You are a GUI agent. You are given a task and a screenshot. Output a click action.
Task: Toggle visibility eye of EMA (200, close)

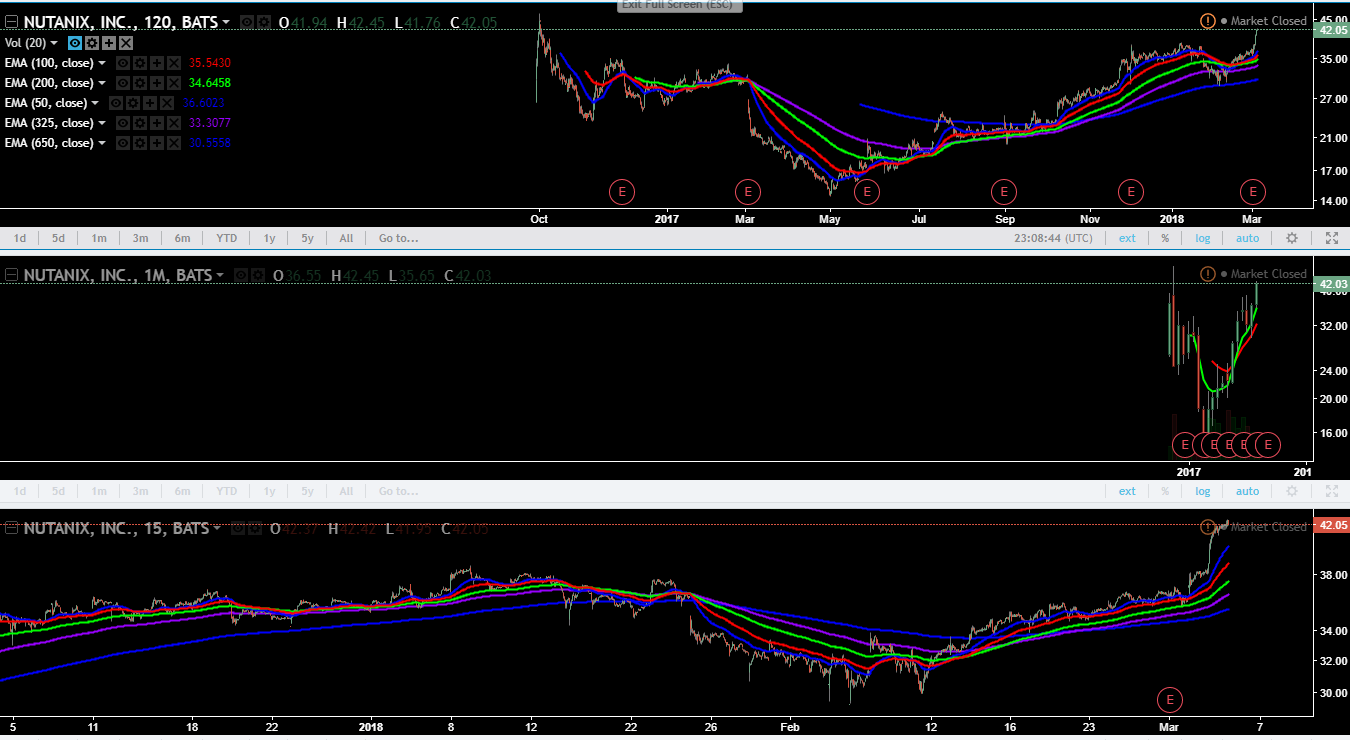tap(123, 83)
